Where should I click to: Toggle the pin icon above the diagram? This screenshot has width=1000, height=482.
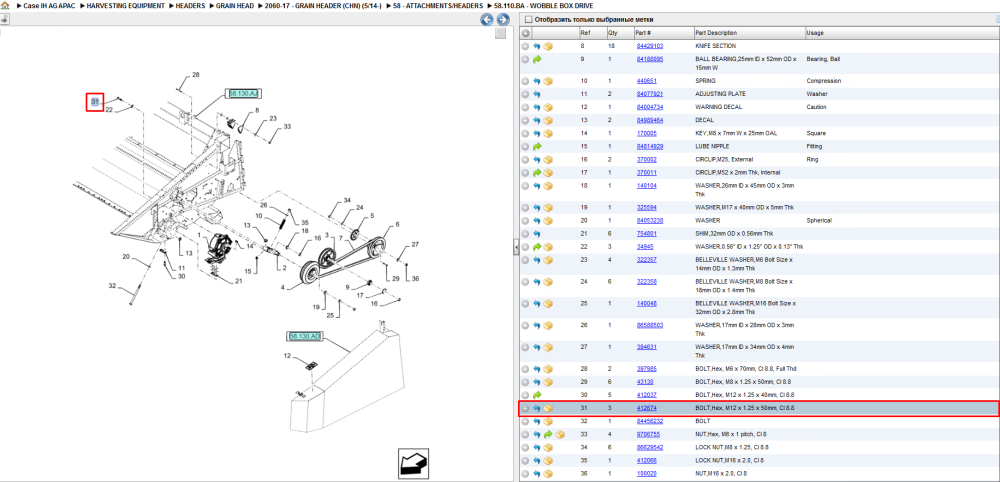[x=4, y=19]
